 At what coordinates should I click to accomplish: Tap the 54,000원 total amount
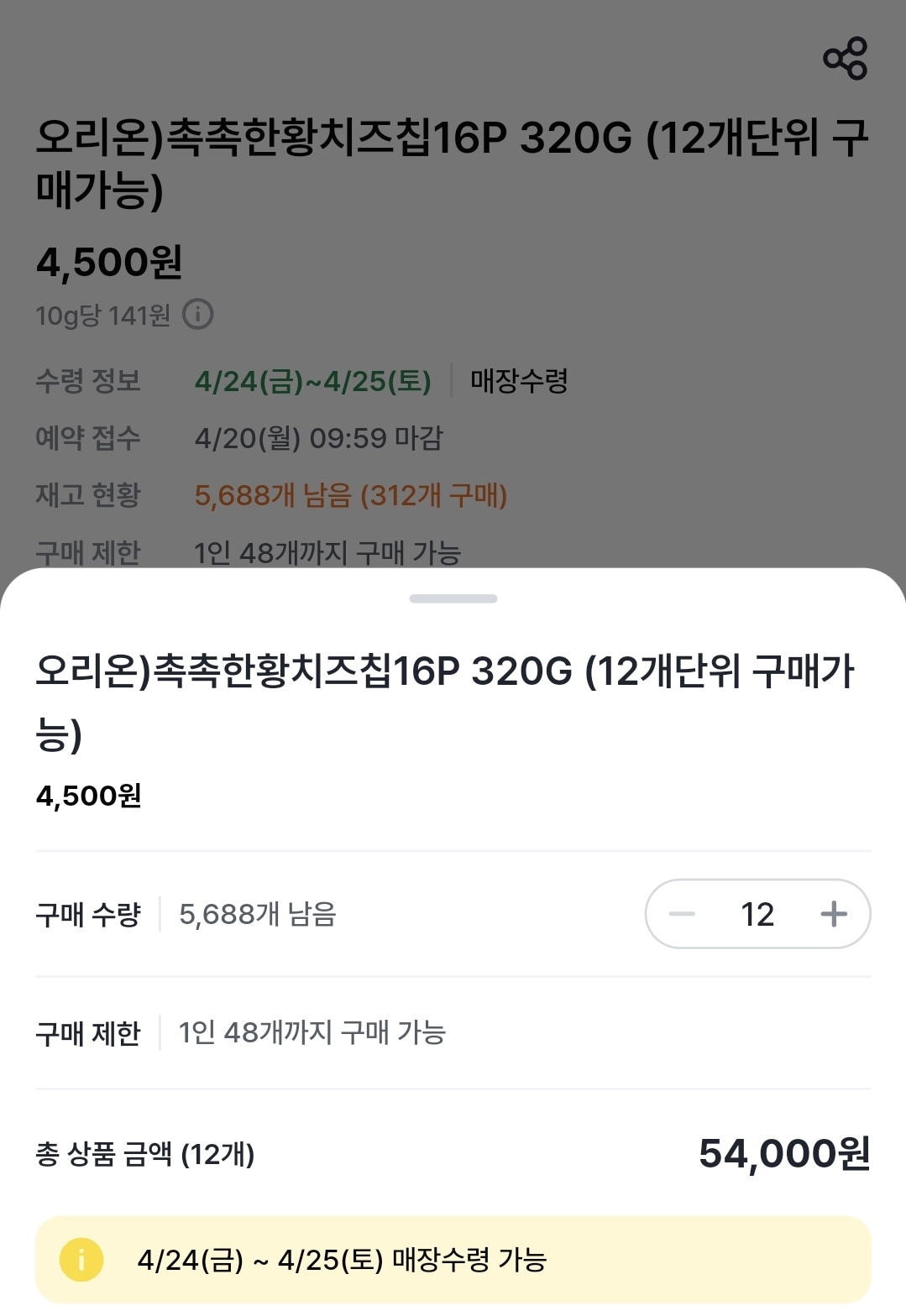[x=784, y=1153]
